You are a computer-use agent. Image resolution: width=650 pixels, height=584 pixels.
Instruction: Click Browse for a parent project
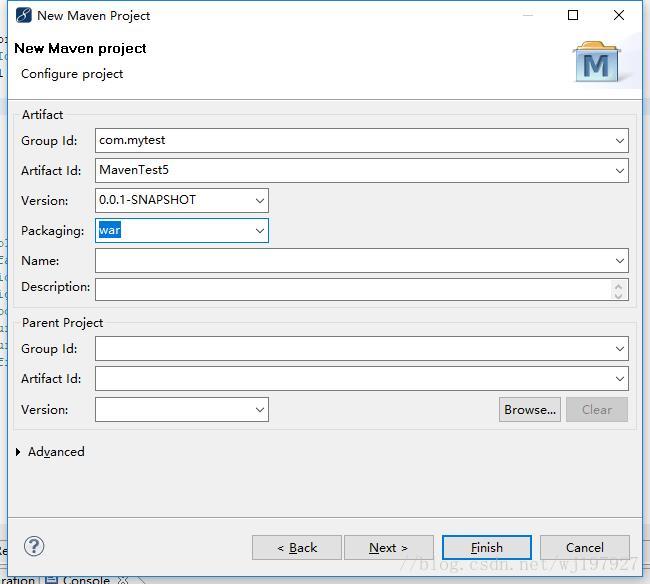pyautogui.click(x=530, y=410)
